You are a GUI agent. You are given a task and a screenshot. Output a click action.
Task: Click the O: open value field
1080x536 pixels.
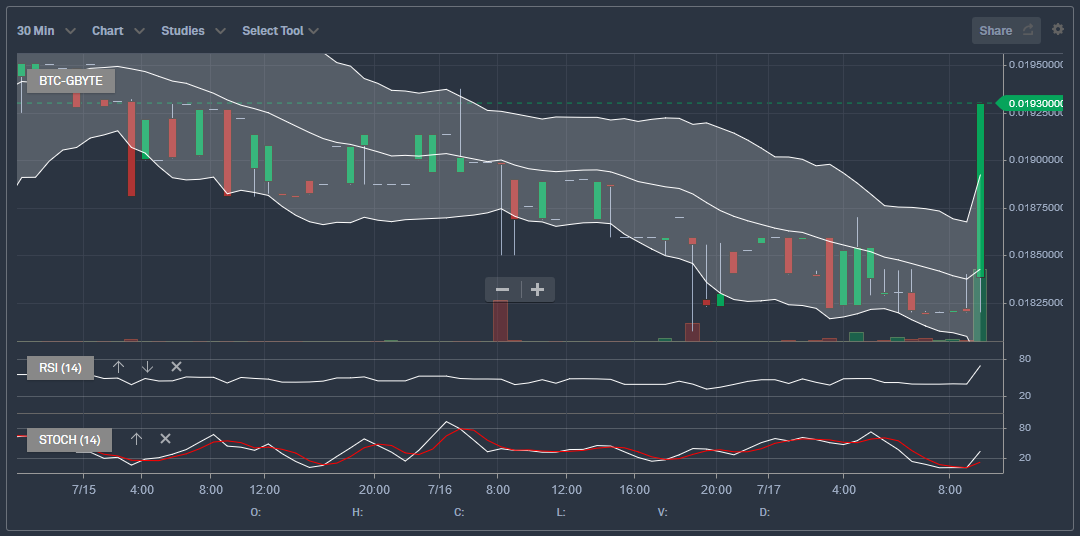pos(256,513)
